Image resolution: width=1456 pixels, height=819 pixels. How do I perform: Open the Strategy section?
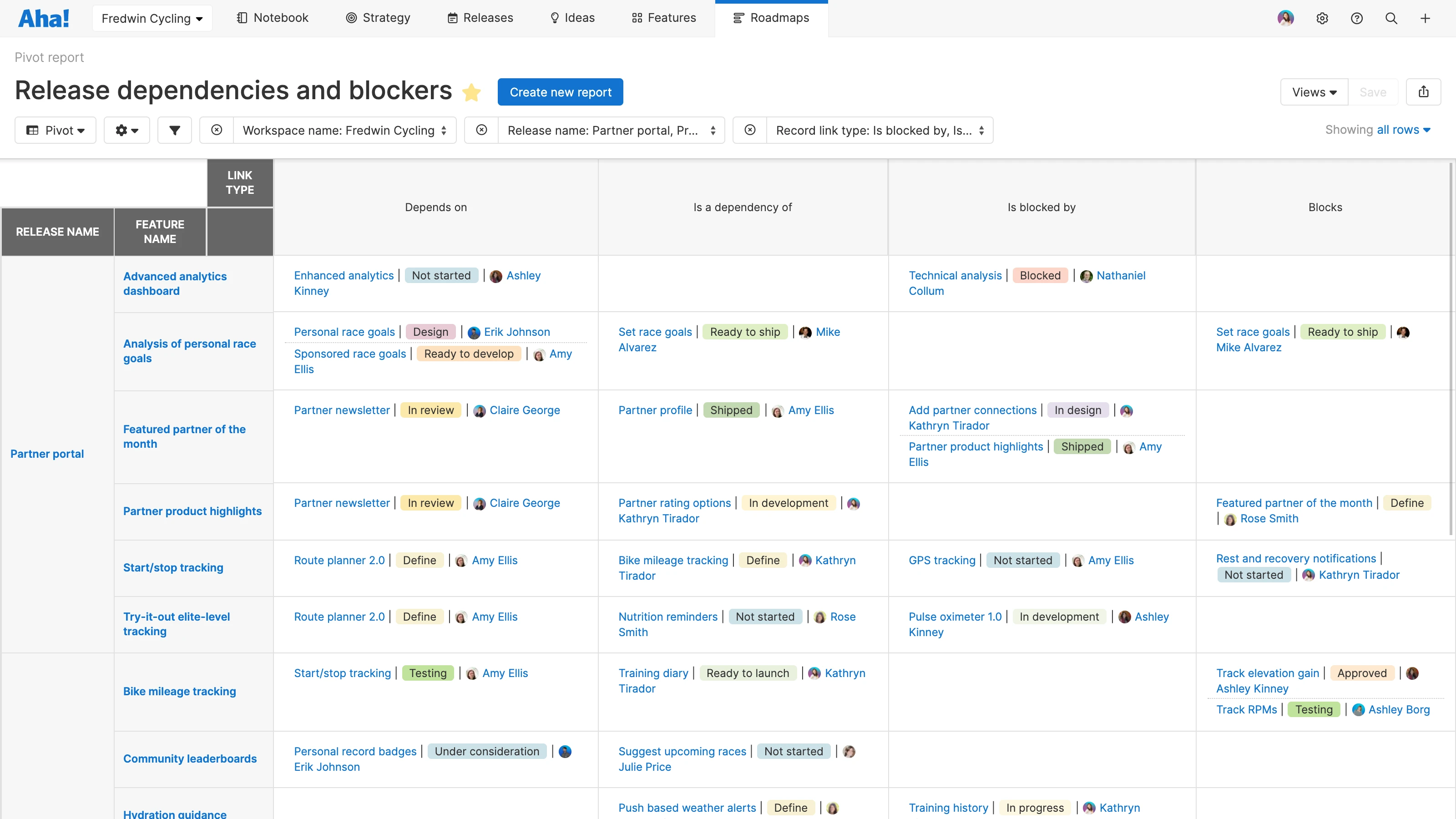pos(378,18)
